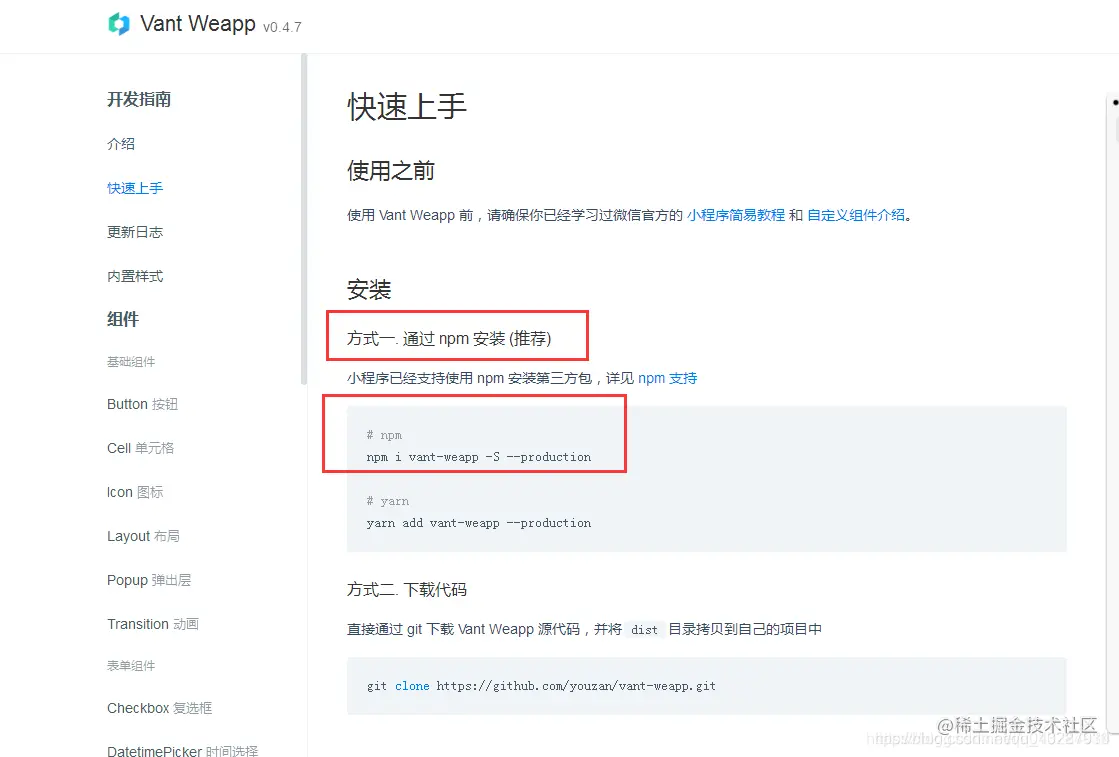This screenshot has height=757, width=1119.
Task: Select 快速上手 in the sidebar
Action: coord(135,188)
